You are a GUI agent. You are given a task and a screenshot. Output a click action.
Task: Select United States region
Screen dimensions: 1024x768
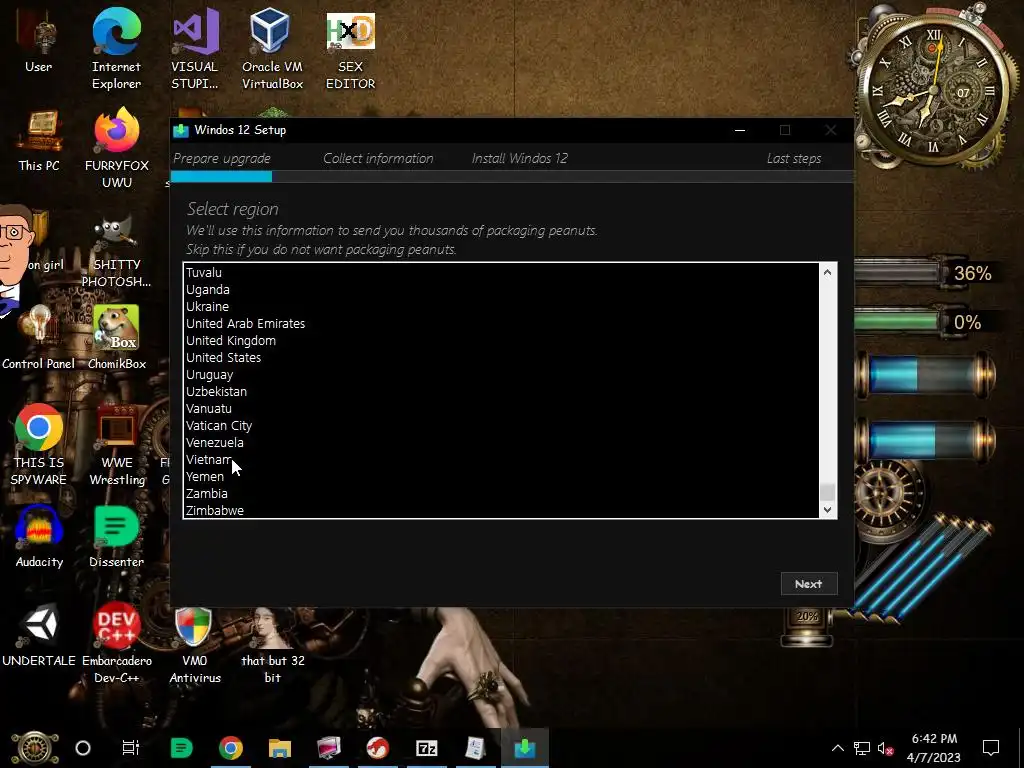501,357
